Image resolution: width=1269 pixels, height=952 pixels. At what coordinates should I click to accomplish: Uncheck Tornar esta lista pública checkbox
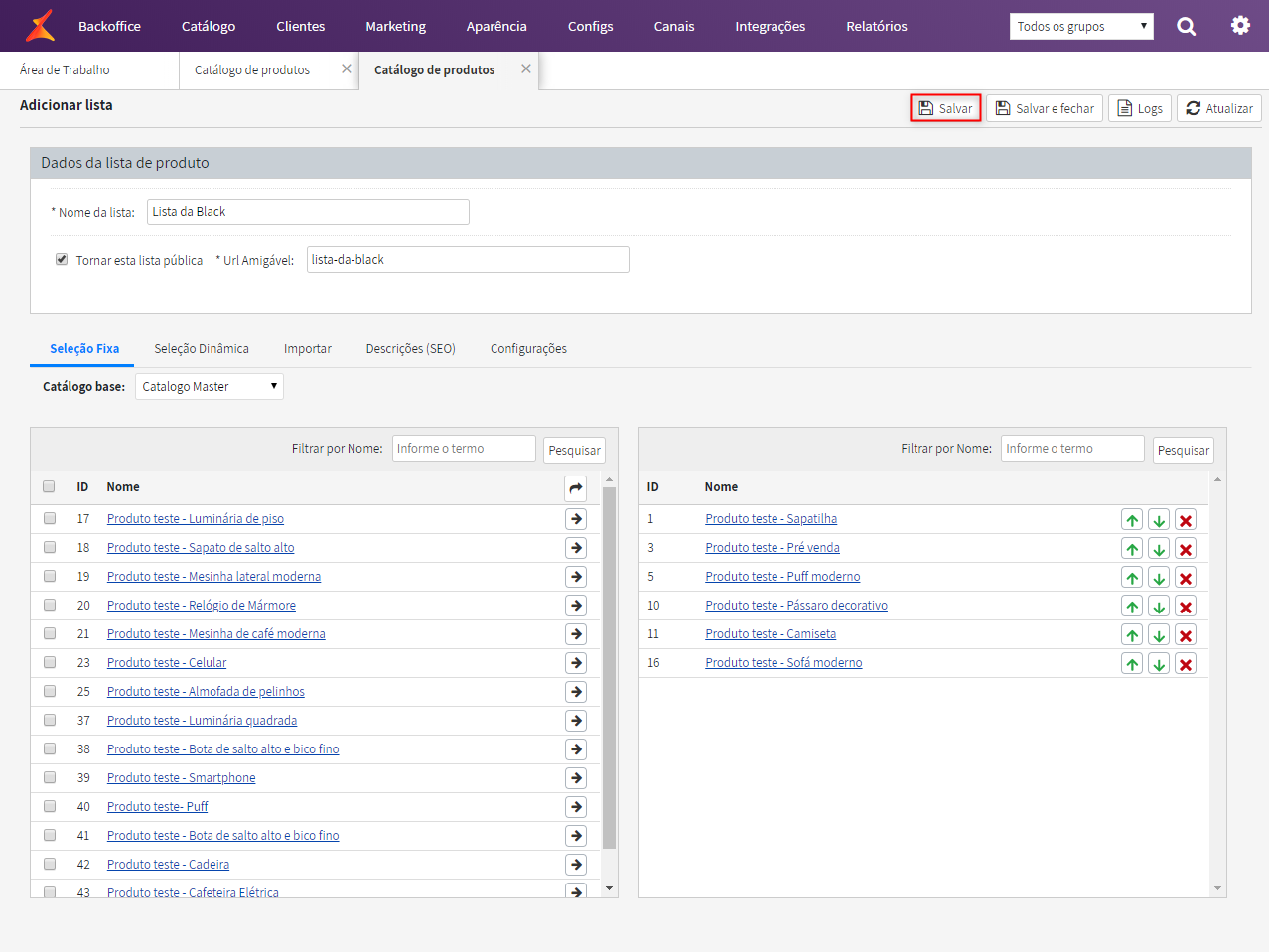pyautogui.click(x=62, y=259)
